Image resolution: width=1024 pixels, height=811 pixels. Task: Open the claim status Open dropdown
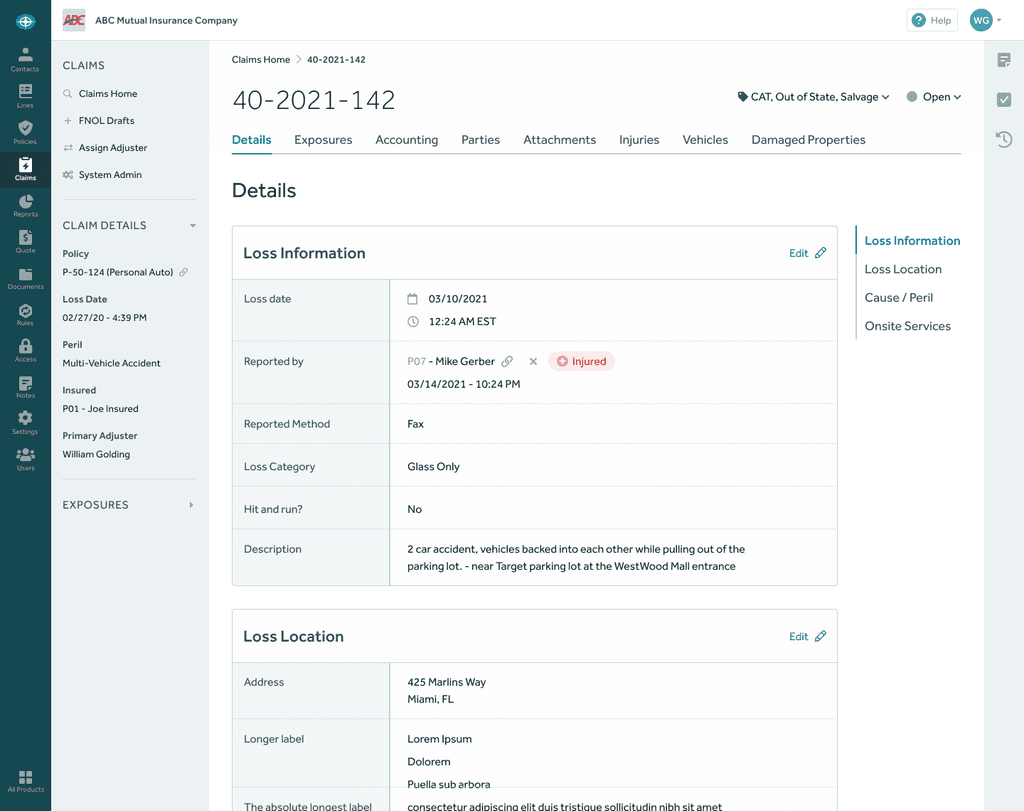(934, 97)
